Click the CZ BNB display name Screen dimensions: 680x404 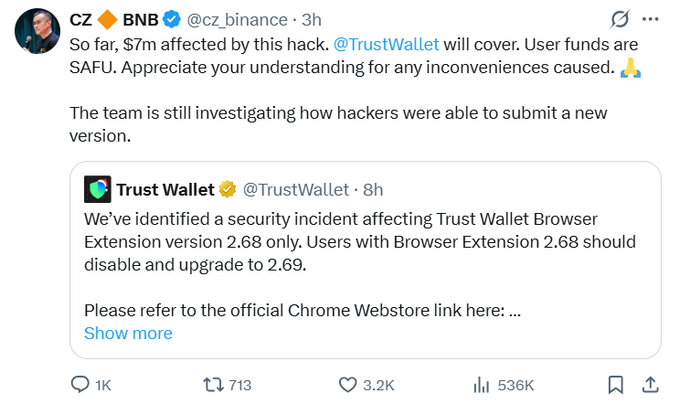pyautogui.click(x=114, y=20)
